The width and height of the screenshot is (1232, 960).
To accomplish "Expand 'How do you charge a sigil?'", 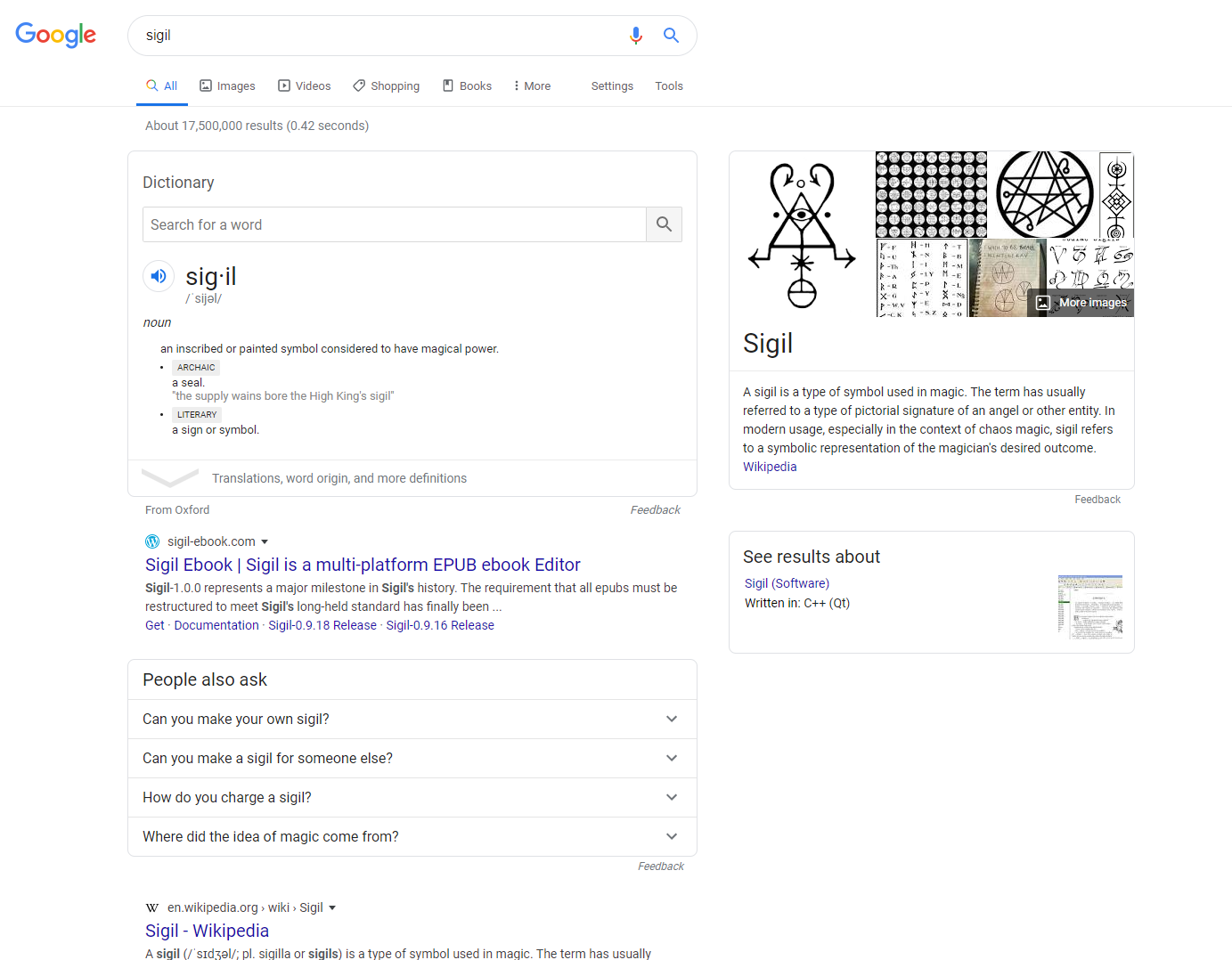I will 412,798.
